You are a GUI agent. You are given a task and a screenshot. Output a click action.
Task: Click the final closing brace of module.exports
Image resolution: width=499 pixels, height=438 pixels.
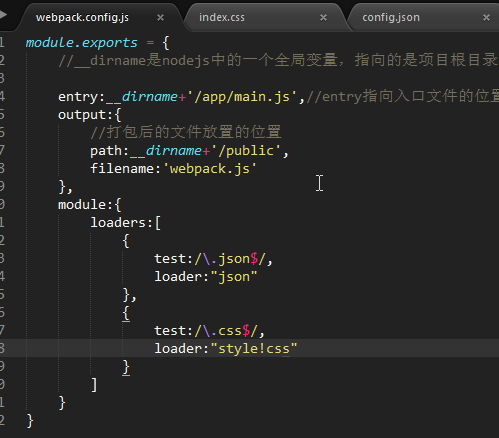point(30,421)
